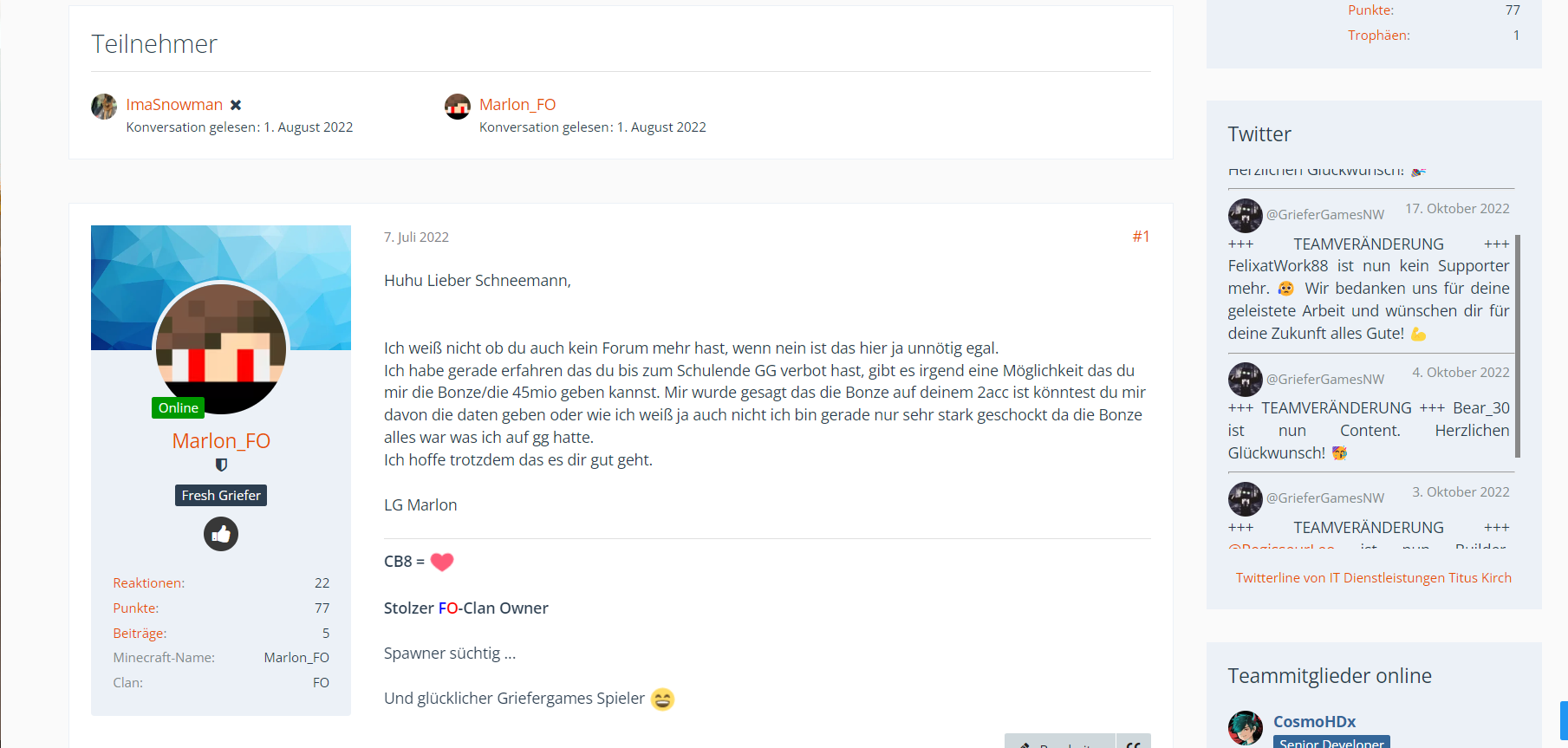The width and height of the screenshot is (1568, 748).
Task: Click the GrieferGamesNW avatar on 4. Oktober tweet
Action: pos(1246,380)
